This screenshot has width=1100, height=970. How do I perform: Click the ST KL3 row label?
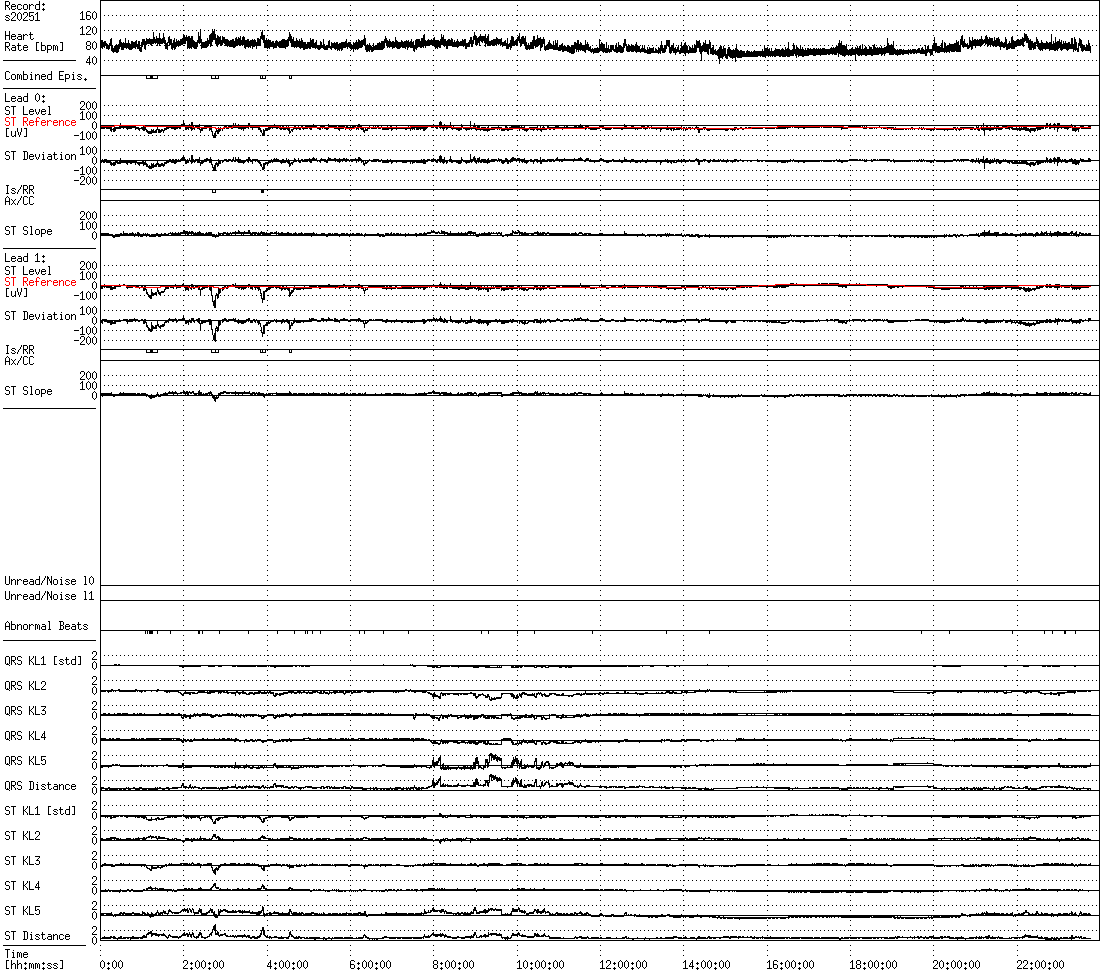[x=22, y=861]
